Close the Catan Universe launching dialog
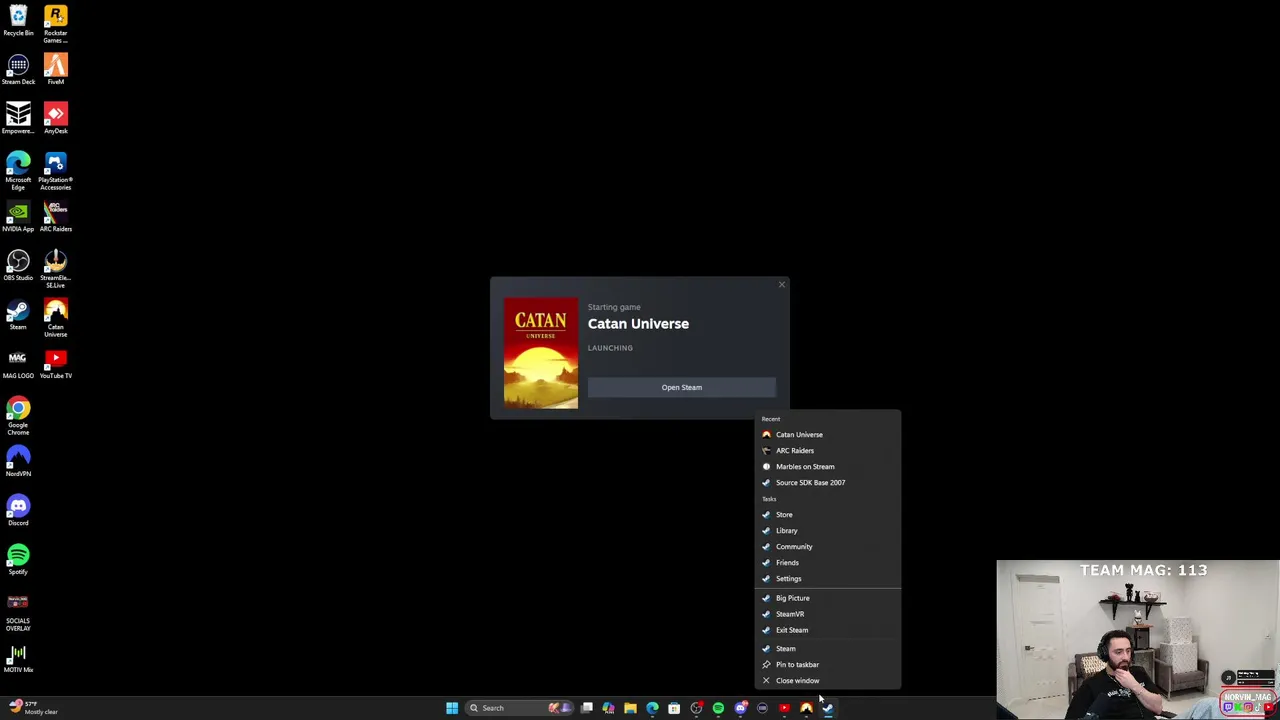The image size is (1280, 720). 781,285
